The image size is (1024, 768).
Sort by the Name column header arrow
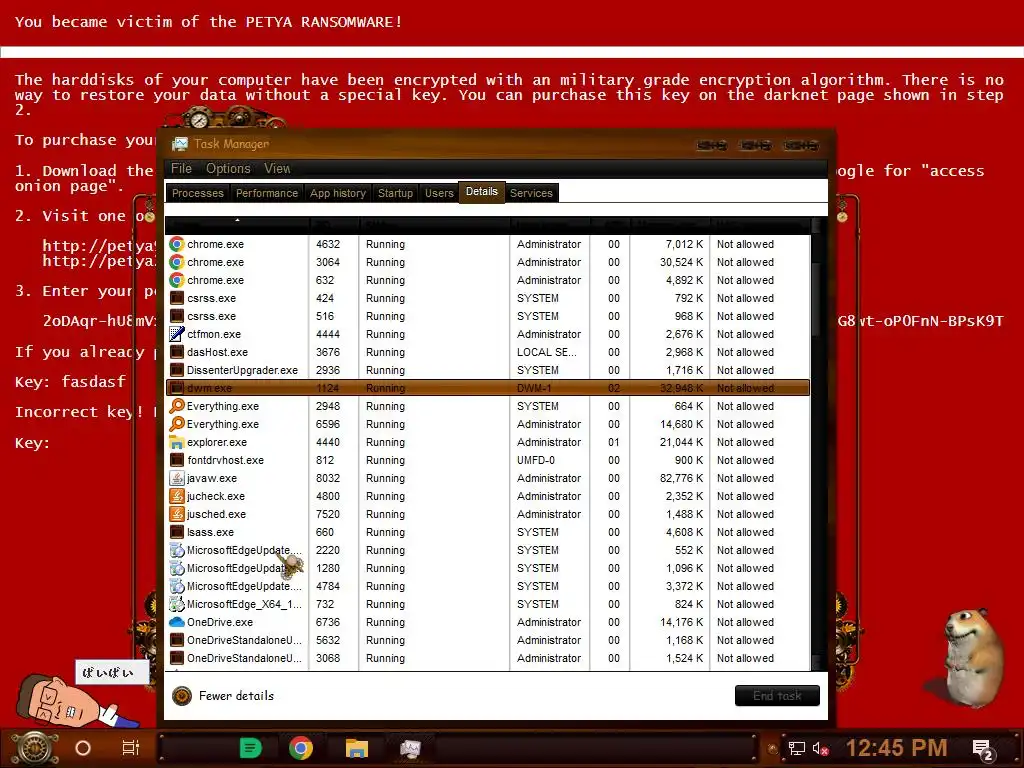pyautogui.click(x=237, y=220)
